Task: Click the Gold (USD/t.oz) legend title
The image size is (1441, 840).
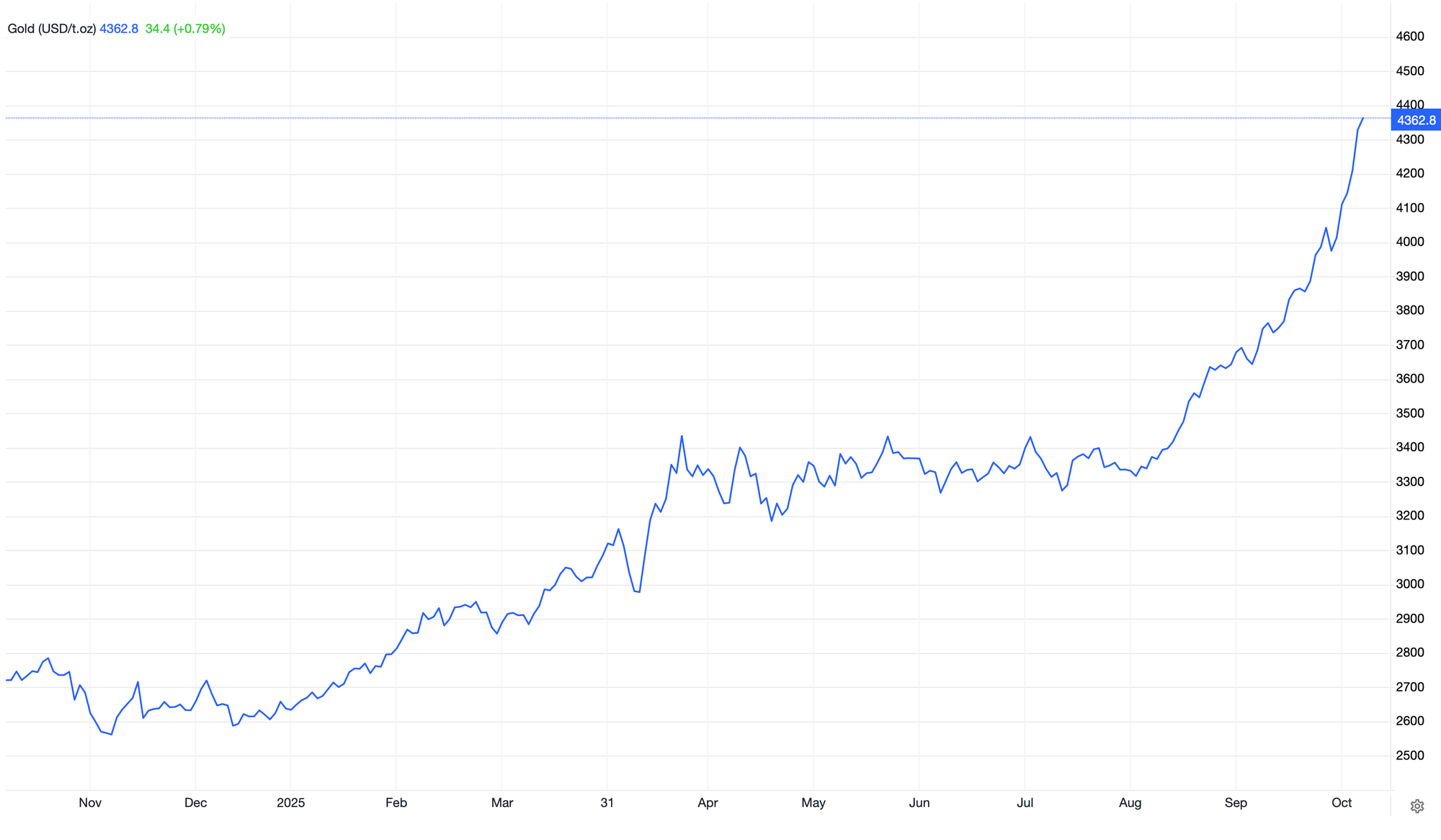Action: pos(52,29)
